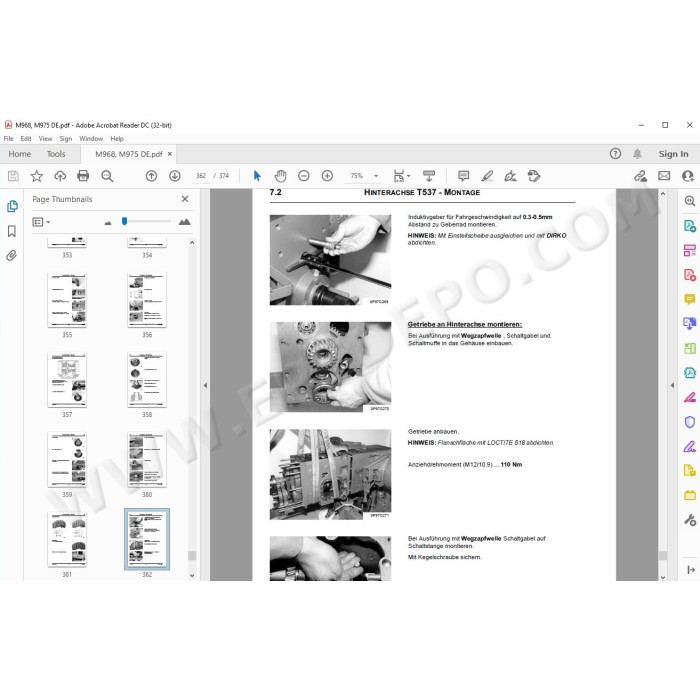This screenshot has width=700, height=700.
Task: Open the Share with others icon
Action: click(688, 176)
